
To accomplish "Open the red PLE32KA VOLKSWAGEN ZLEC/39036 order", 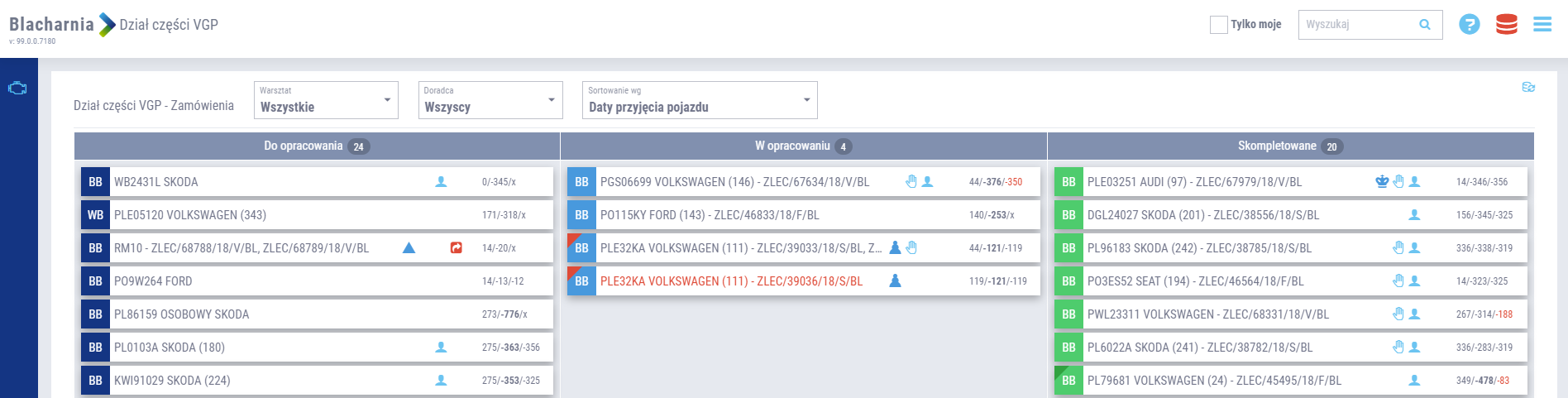I will [731, 281].
